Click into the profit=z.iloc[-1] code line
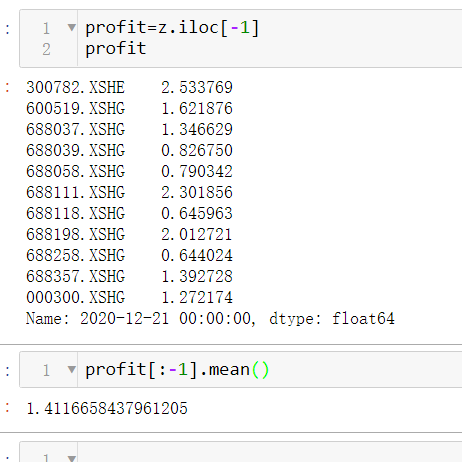Viewport: 462px width, 462px height. [172, 28]
